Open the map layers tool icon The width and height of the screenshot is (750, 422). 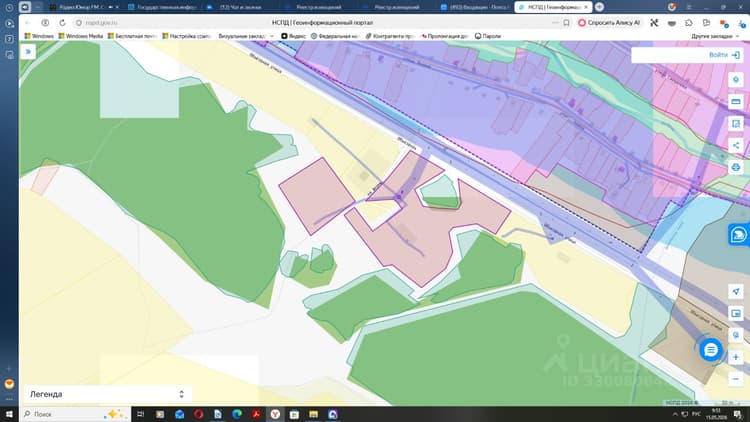click(x=736, y=79)
